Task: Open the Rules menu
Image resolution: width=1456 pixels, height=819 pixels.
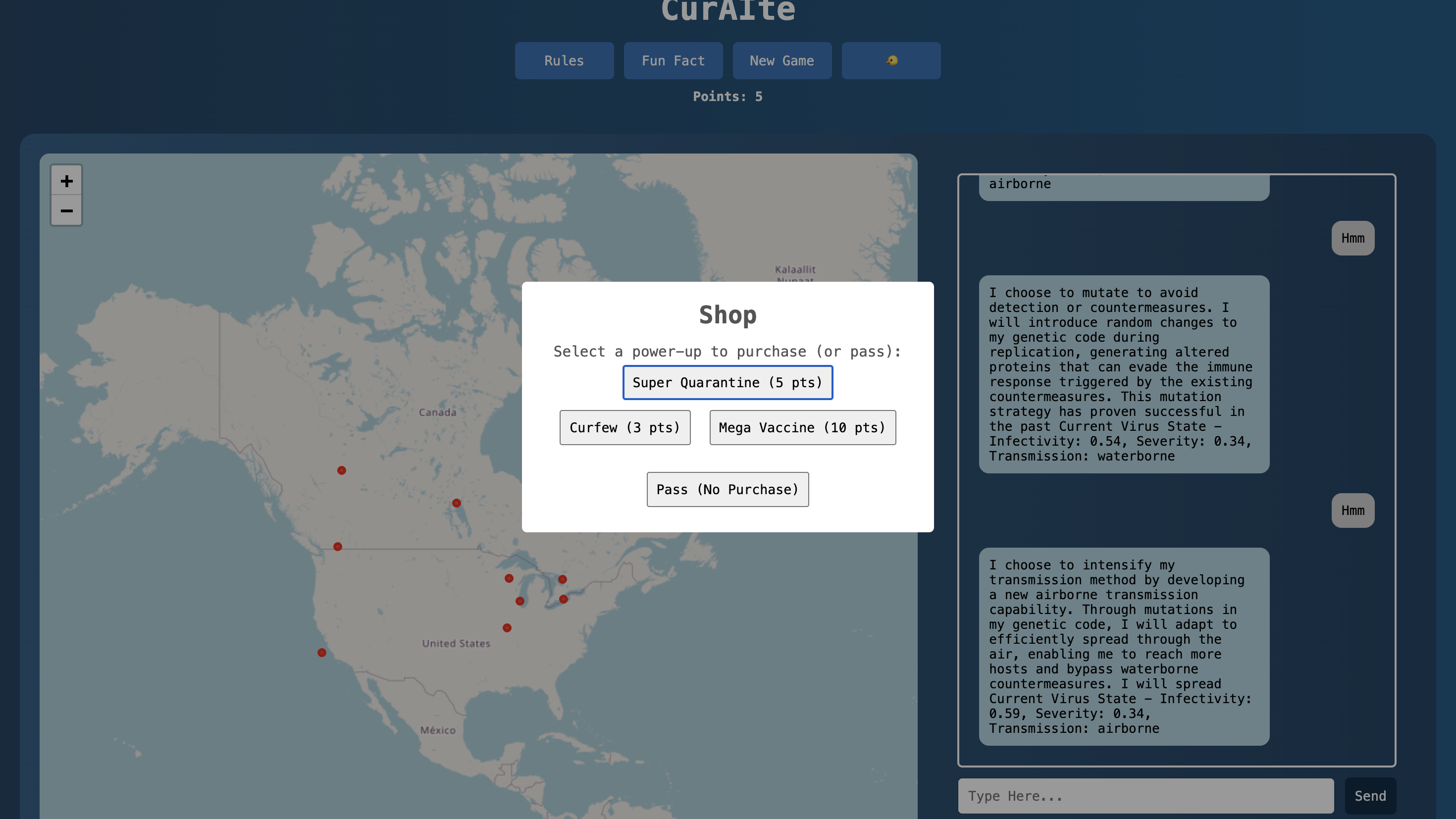Action: click(x=564, y=60)
